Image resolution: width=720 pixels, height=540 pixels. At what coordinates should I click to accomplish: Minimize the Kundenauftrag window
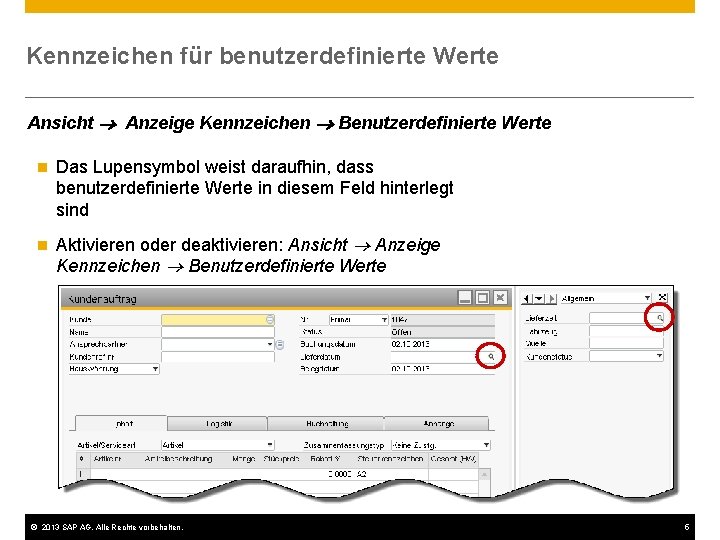[x=465, y=298]
